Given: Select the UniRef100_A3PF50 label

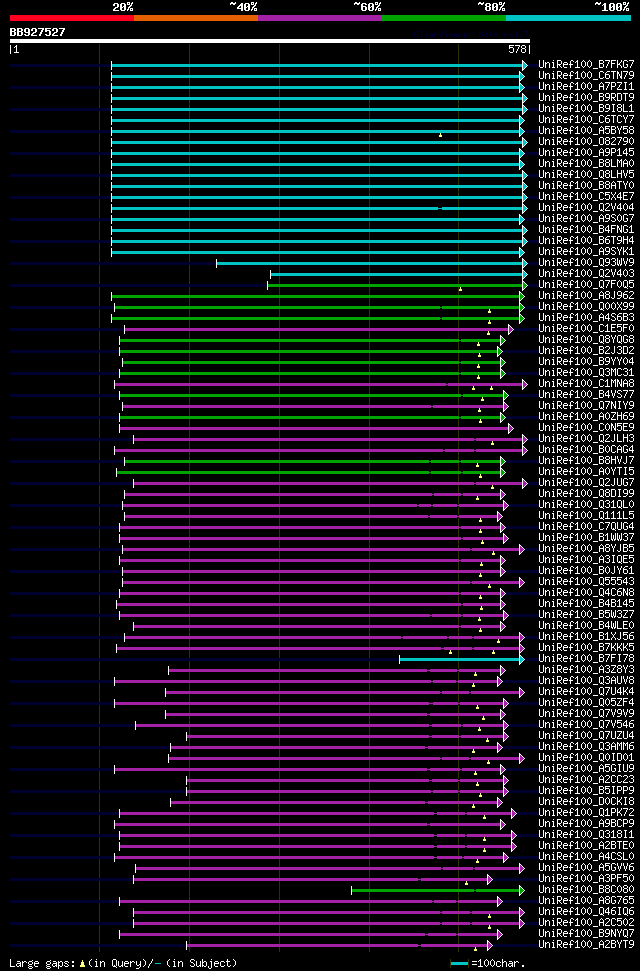Looking at the screenshot, I should tap(586, 879).
